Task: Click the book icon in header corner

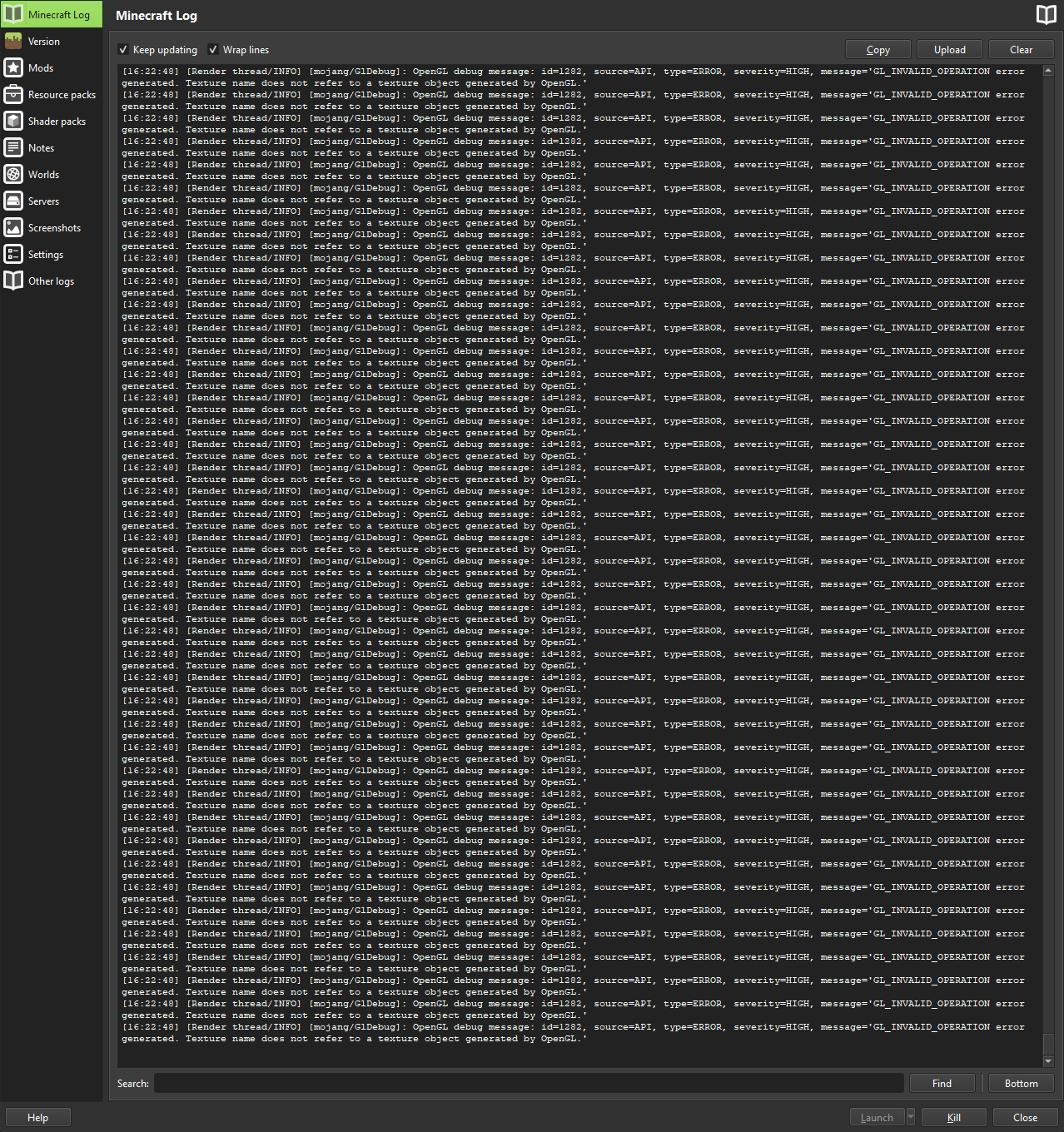Action: pyautogui.click(x=1046, y=14)
